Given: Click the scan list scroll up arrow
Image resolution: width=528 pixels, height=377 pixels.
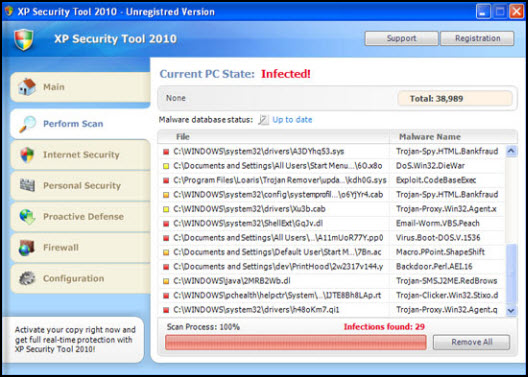Looking at the screenshot, I should click(x=511, y=151).
